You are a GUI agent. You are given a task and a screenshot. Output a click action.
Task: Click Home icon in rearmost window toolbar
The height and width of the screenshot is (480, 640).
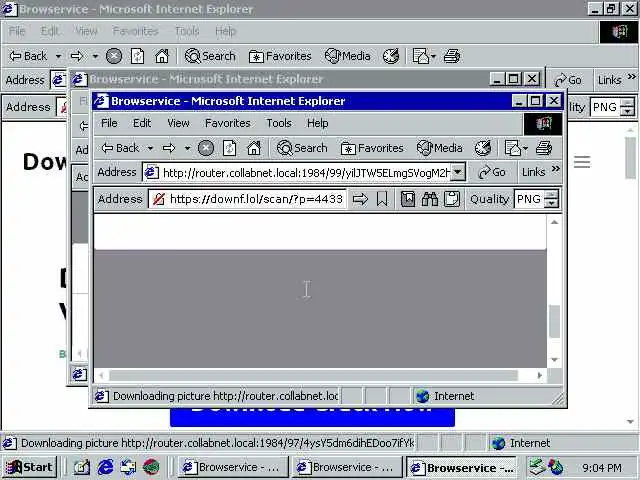[162, 56]
